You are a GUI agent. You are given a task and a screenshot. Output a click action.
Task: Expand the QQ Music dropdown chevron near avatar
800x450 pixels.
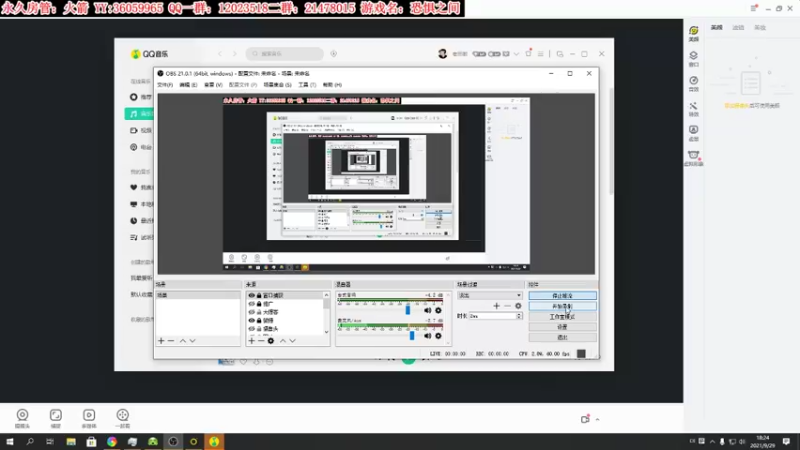click(x=516, y=54)
